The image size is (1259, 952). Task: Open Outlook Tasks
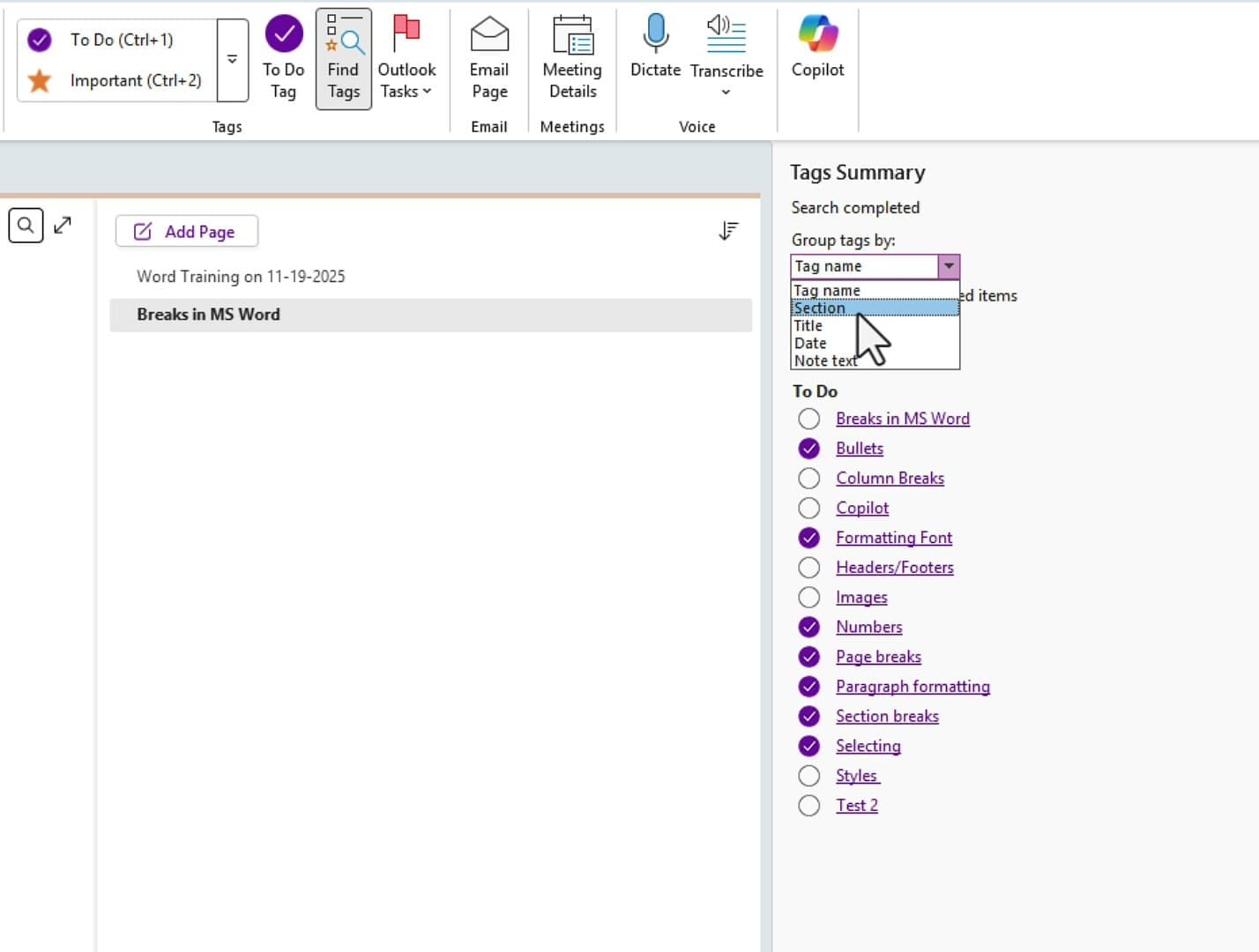coord(406,56)
